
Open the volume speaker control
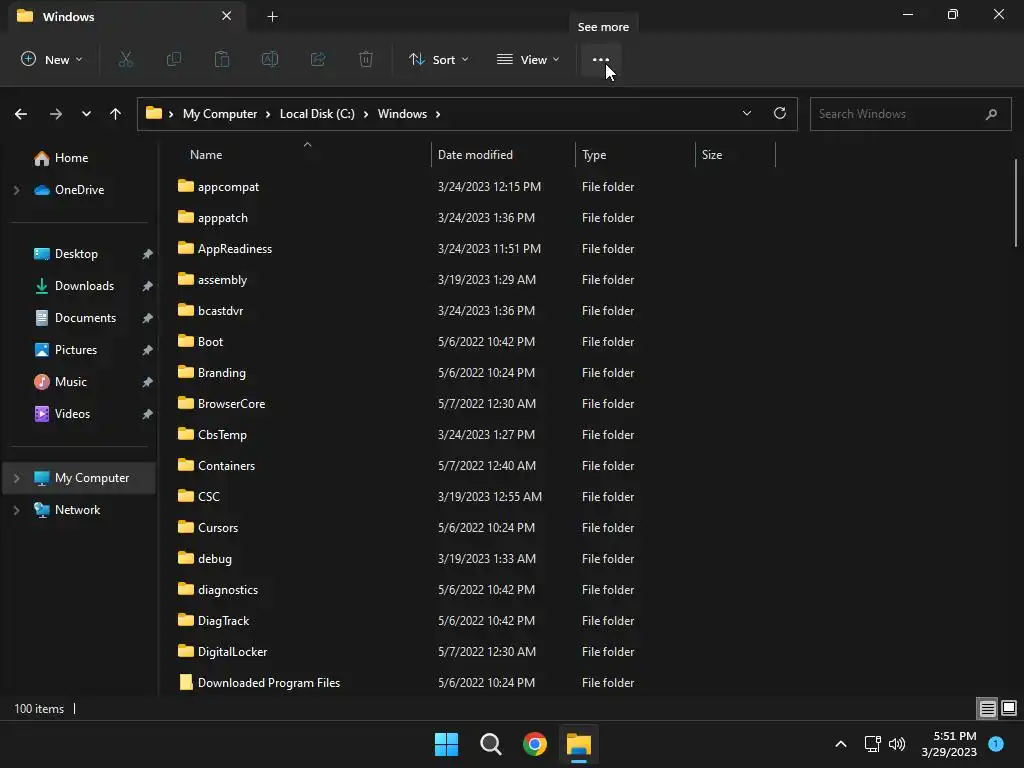pyautogui.click(x=897, y=744)
